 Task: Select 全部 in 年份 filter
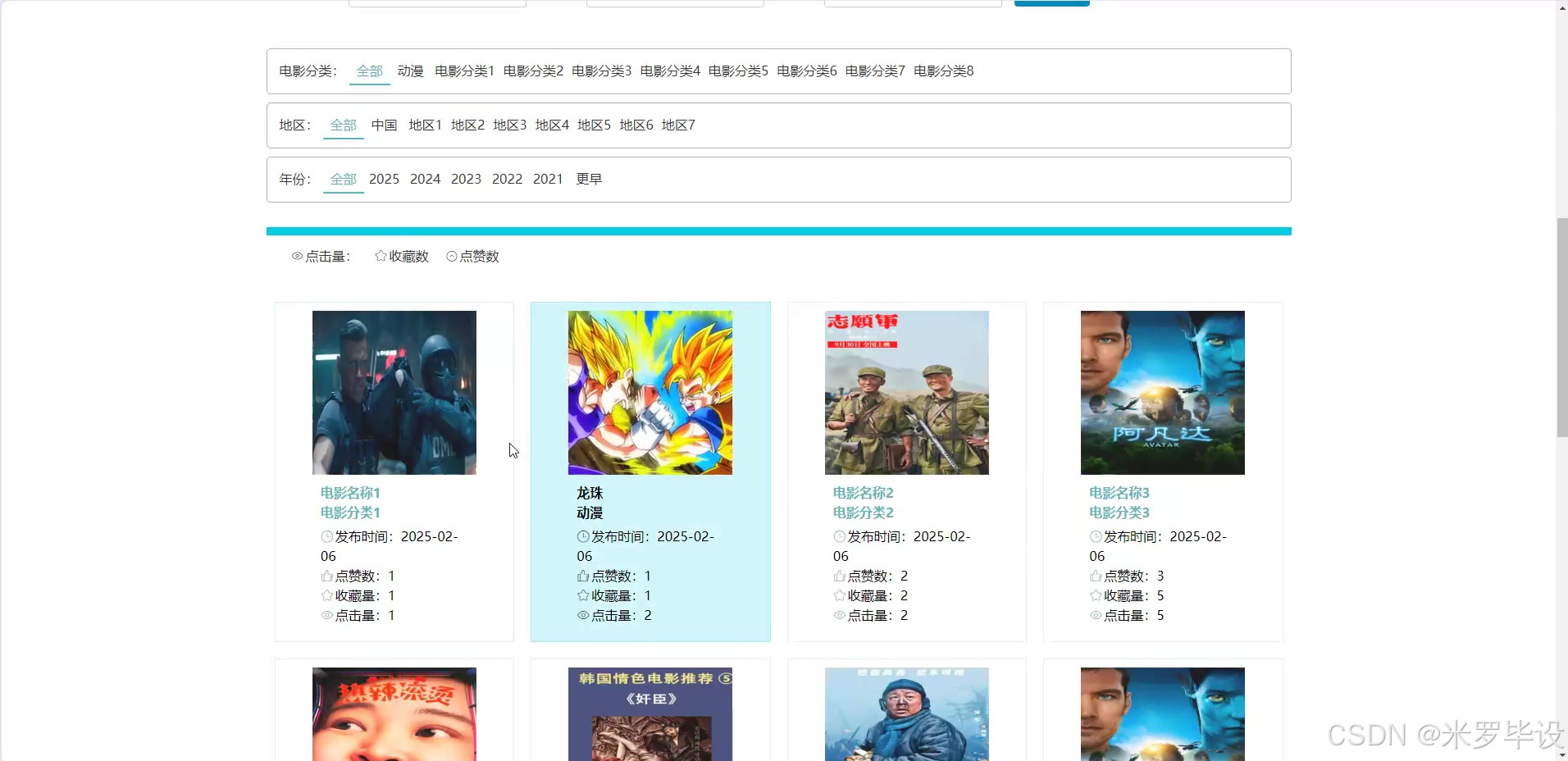coord(344,180)
